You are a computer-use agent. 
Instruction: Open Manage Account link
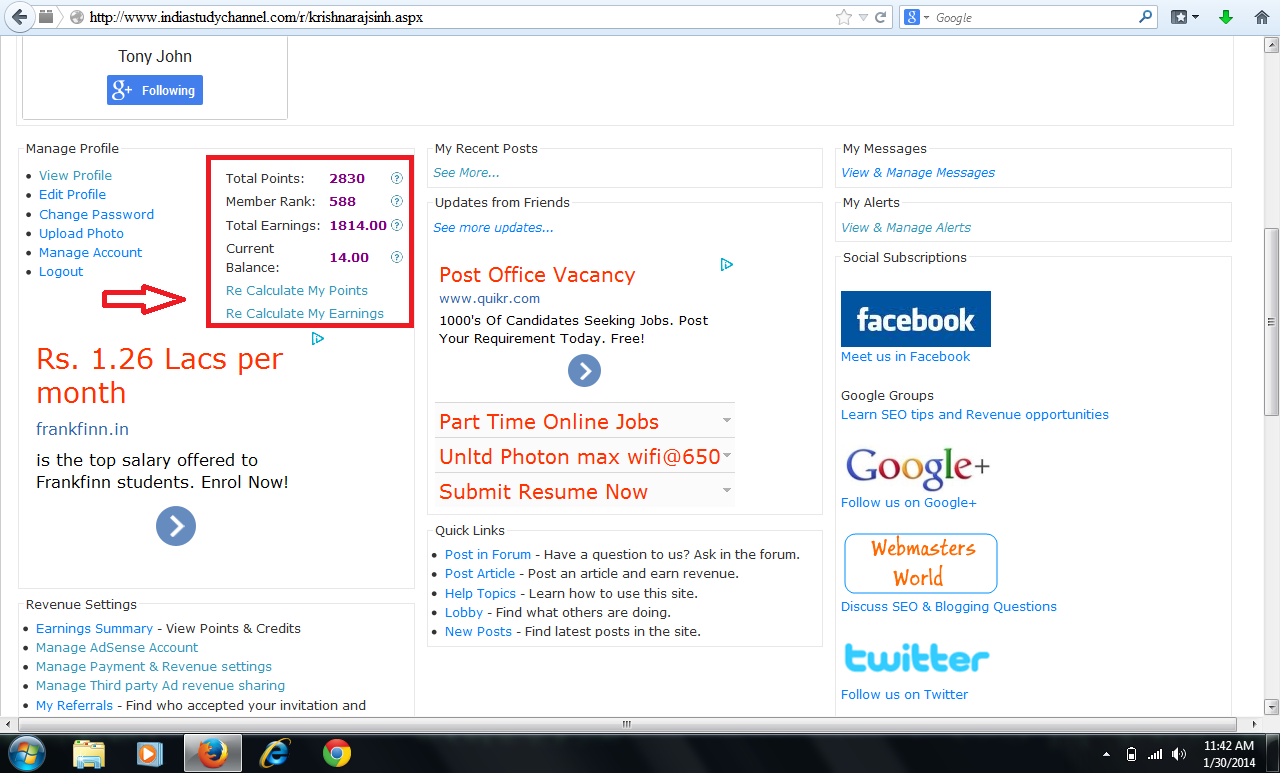[x=90, y=252]
